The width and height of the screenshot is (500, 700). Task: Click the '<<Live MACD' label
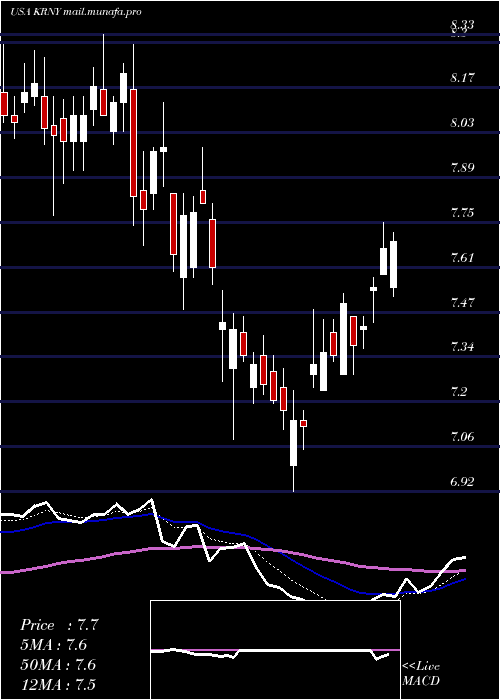[x=421, y=674]
